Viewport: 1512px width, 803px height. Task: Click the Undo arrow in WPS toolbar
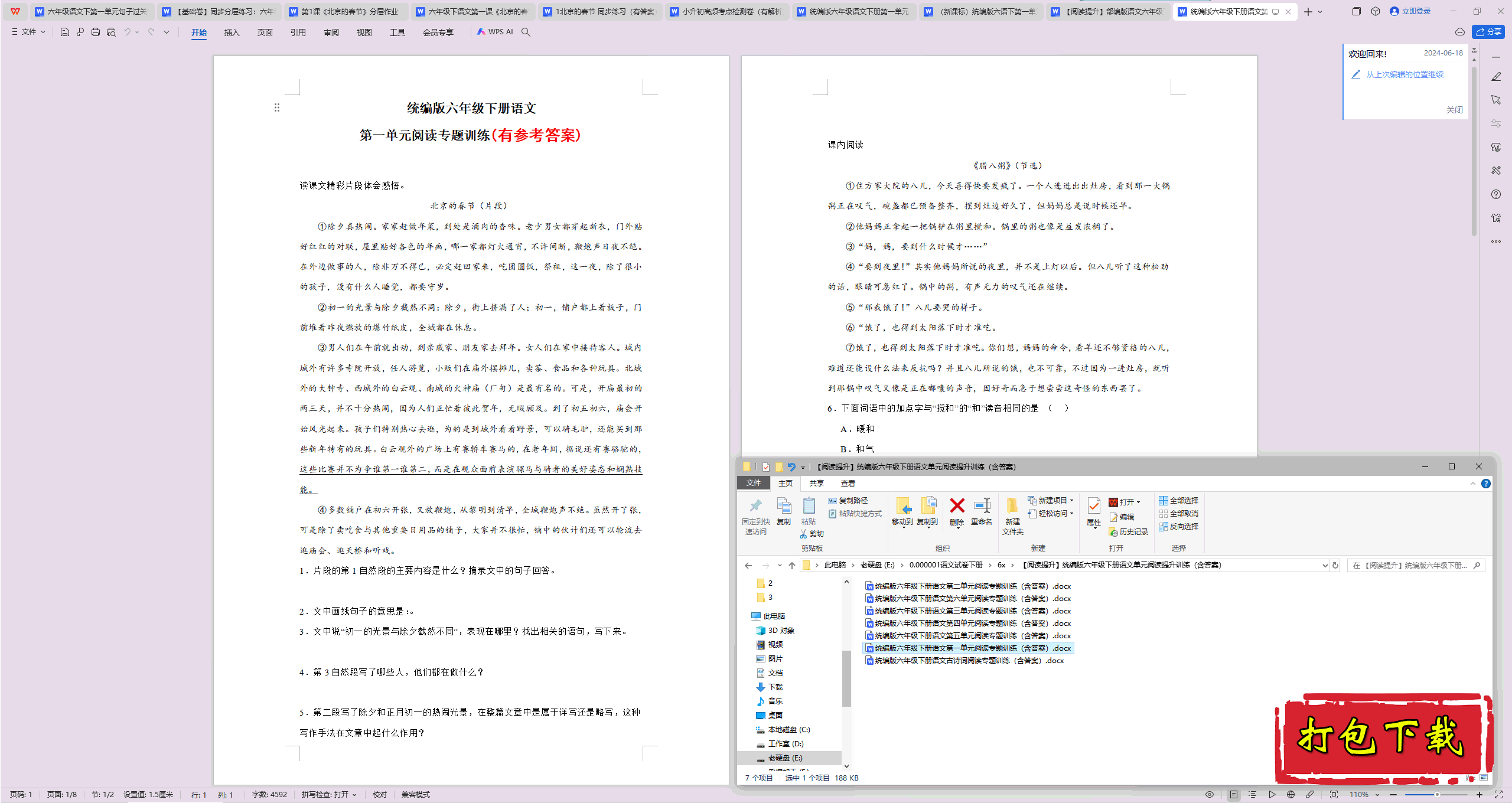click(127, 32)
